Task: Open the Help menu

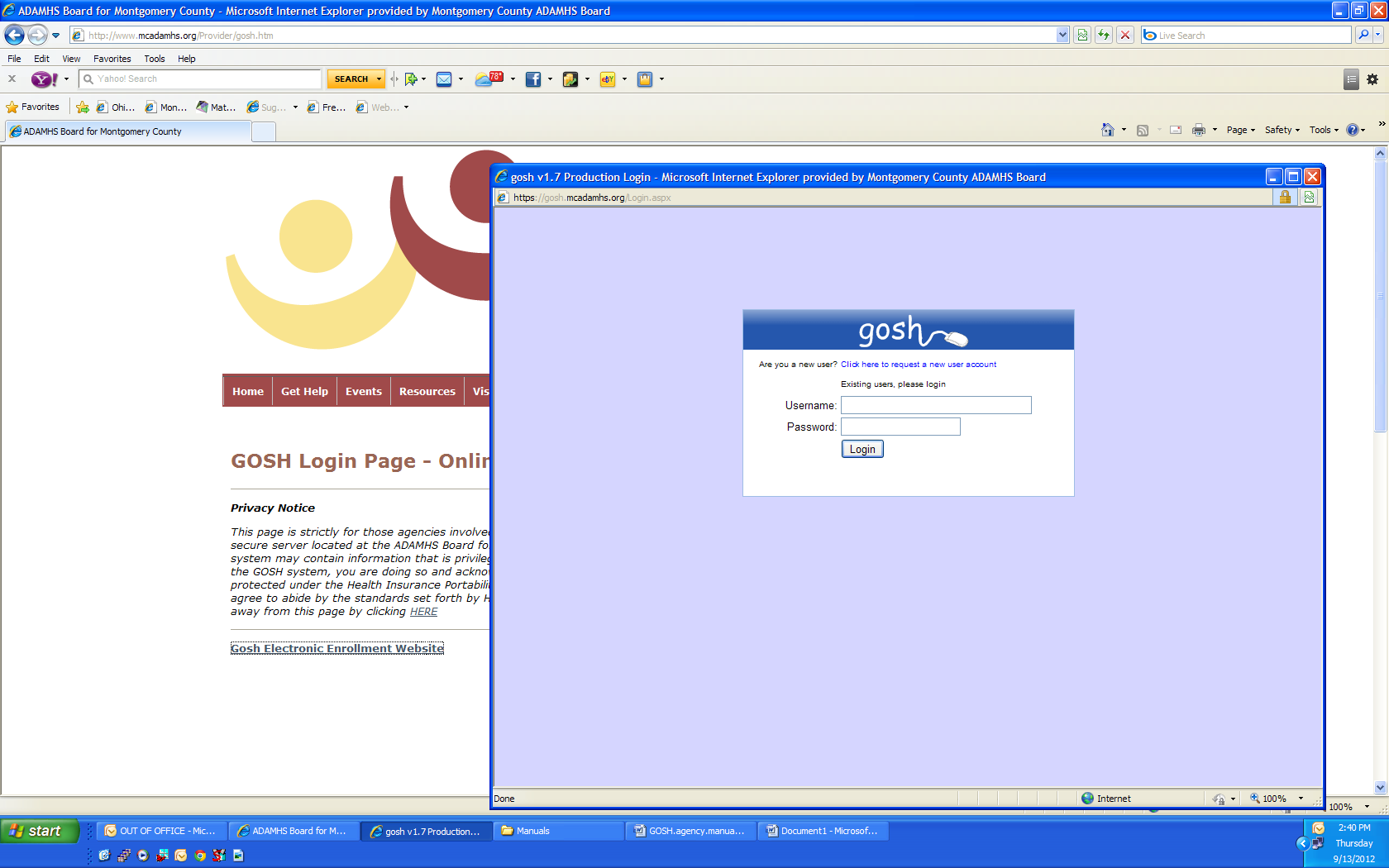Action: coord(186,59)
